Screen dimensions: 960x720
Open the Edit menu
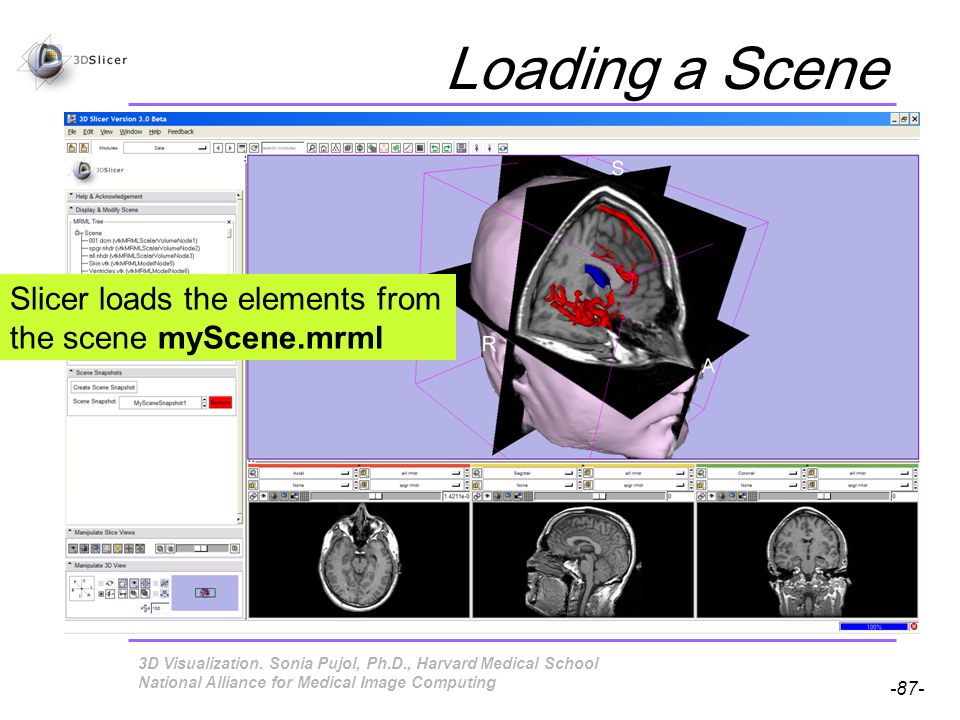coord(88,132)
